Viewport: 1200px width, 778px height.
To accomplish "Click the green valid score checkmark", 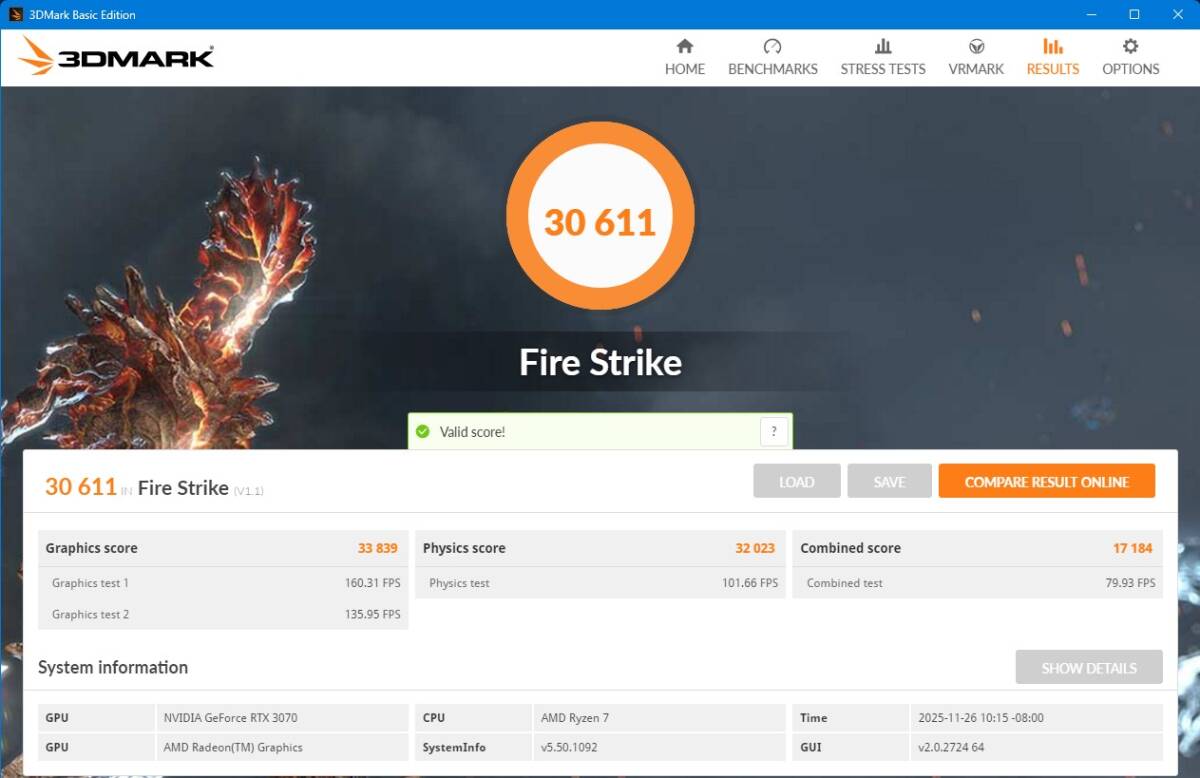I will point(422,432).
